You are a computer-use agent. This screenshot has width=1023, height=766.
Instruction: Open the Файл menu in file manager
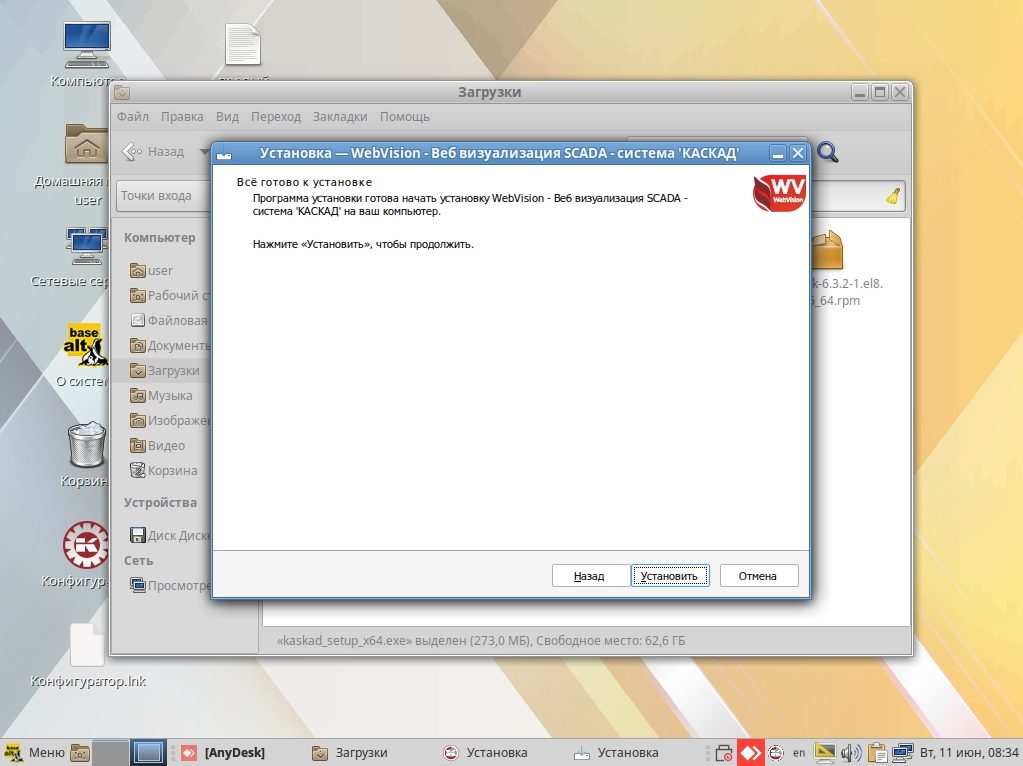pos(132,116)
